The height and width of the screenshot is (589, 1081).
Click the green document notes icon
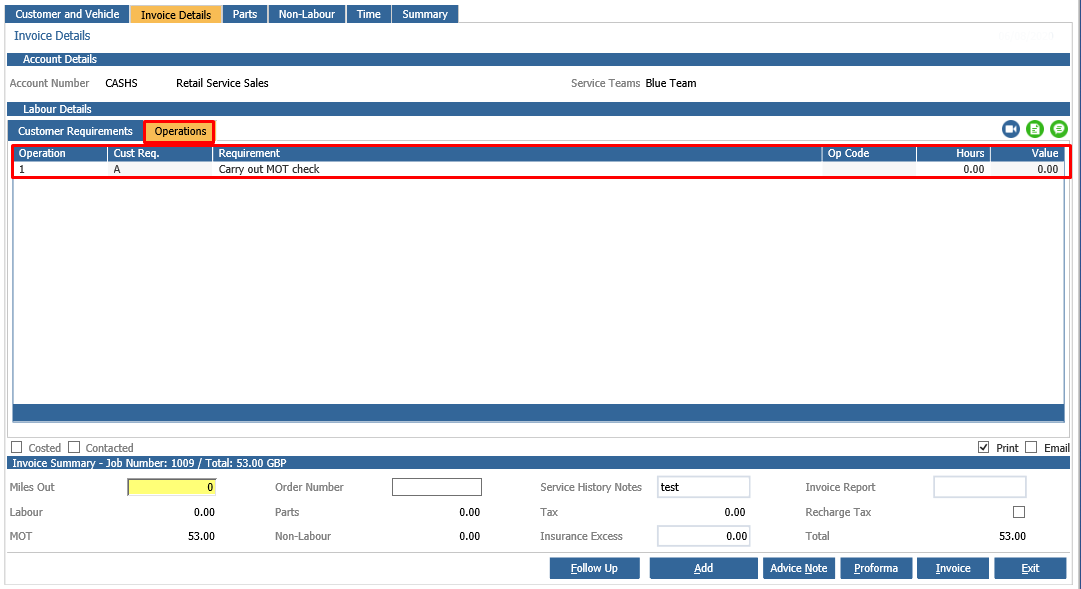[x=1035, y=129]
